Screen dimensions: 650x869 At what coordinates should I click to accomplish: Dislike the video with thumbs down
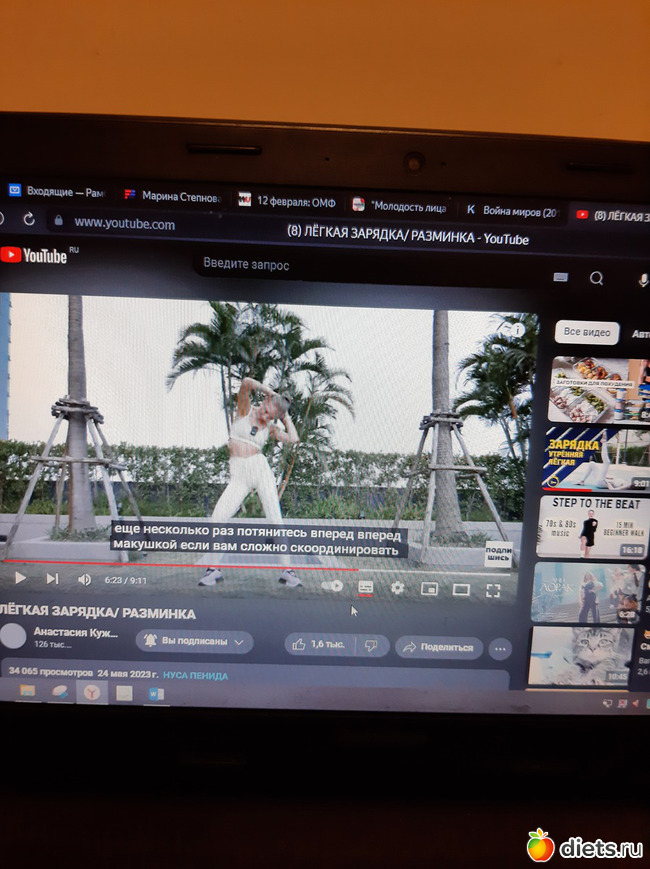[x=371, y=646]
